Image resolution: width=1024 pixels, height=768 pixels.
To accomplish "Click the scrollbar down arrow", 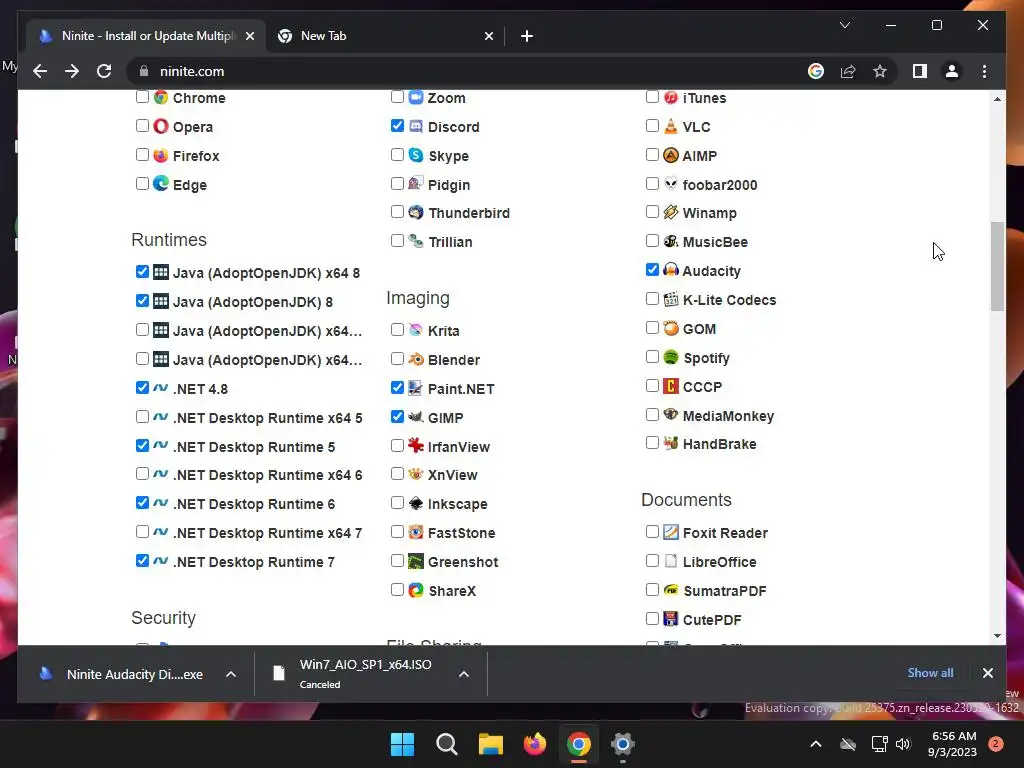I will click(997, 635).
